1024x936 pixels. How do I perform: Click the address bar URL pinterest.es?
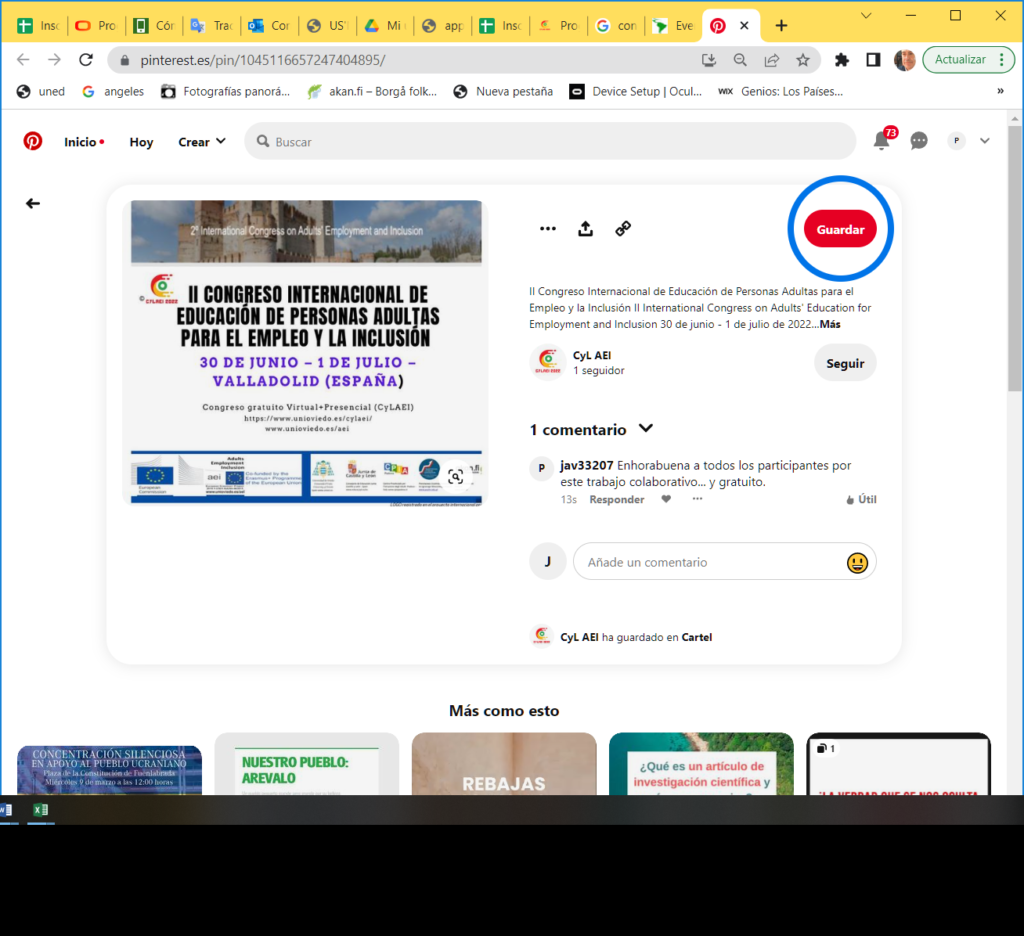pyautogui.click(x=263, y=60)
